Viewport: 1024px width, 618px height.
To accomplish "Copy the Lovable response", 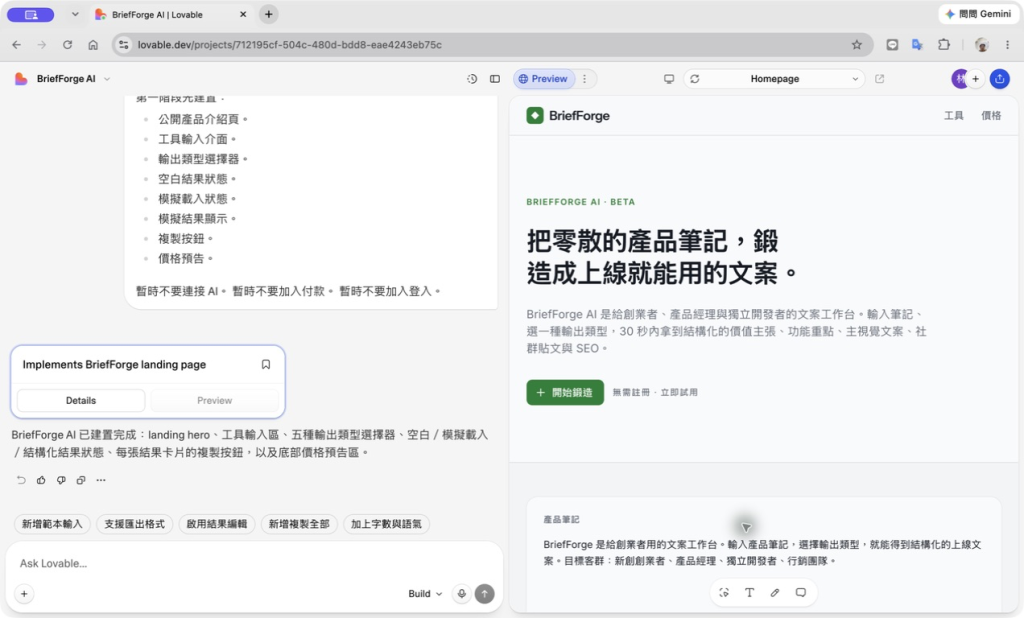I will coord(81,480).
